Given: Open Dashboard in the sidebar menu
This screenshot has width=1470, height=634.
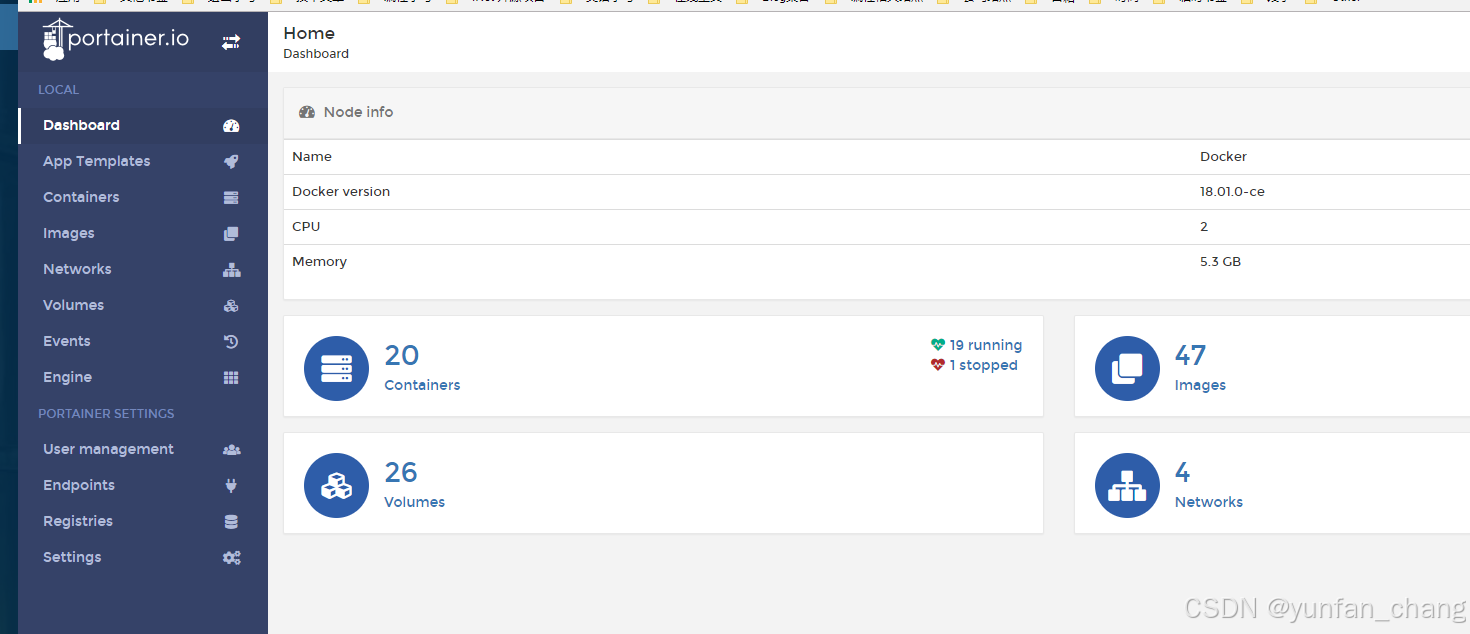Looking at the screenshot, I should pyautogui.click(x=143, y=125).
